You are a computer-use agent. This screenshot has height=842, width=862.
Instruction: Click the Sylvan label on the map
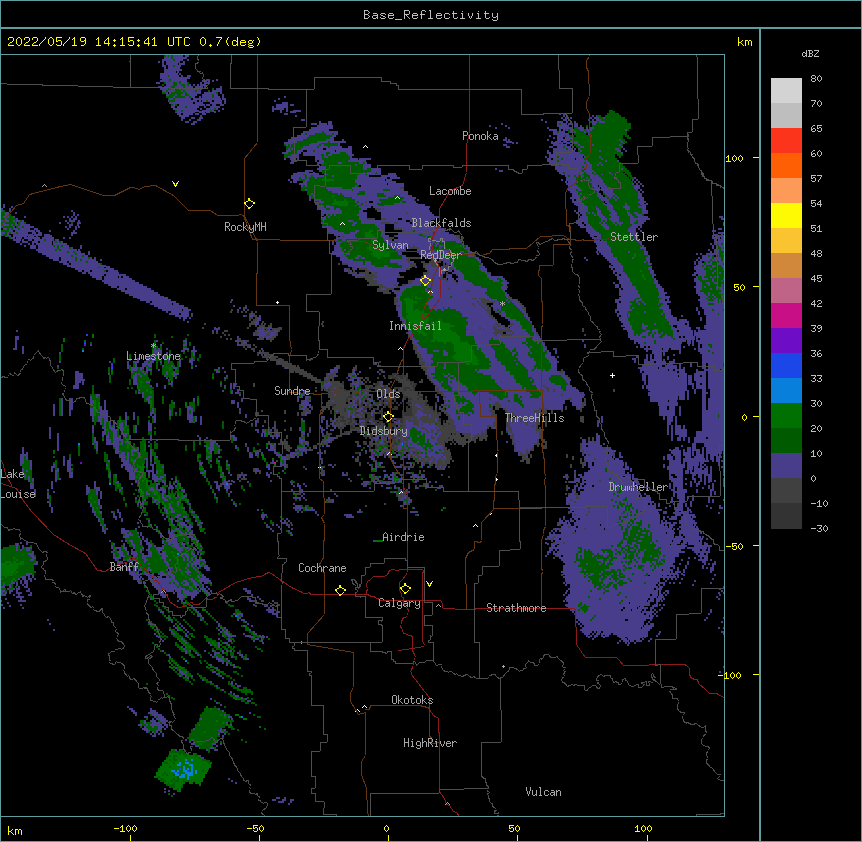[390, 245]
